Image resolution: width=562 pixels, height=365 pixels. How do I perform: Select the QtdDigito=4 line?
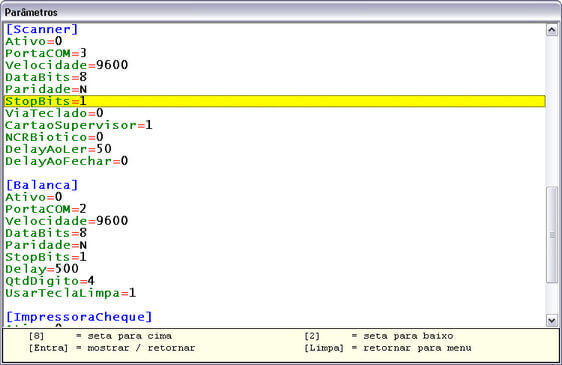[50, 281]
